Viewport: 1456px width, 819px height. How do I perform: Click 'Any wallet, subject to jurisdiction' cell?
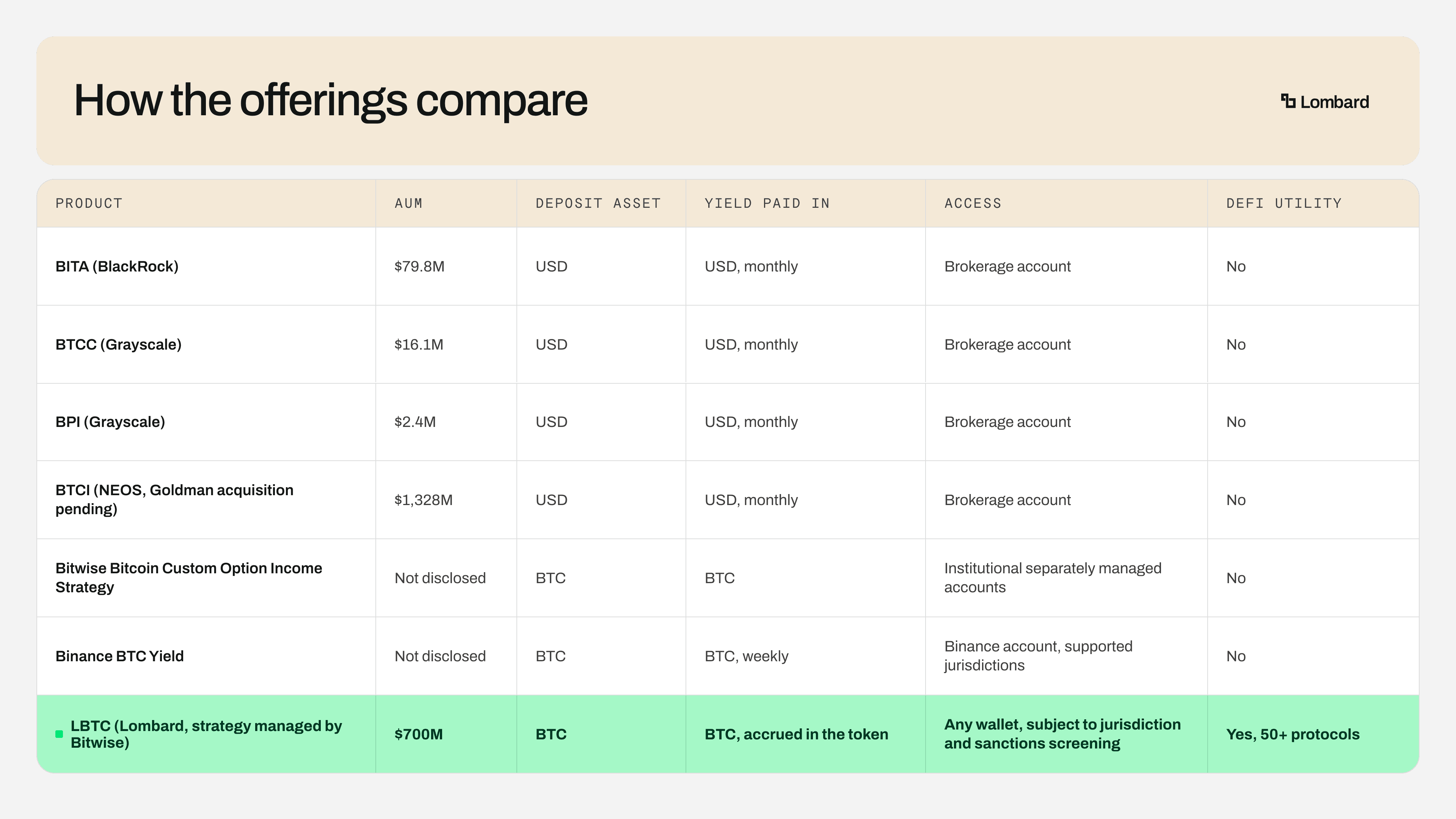pos(1062,734)
